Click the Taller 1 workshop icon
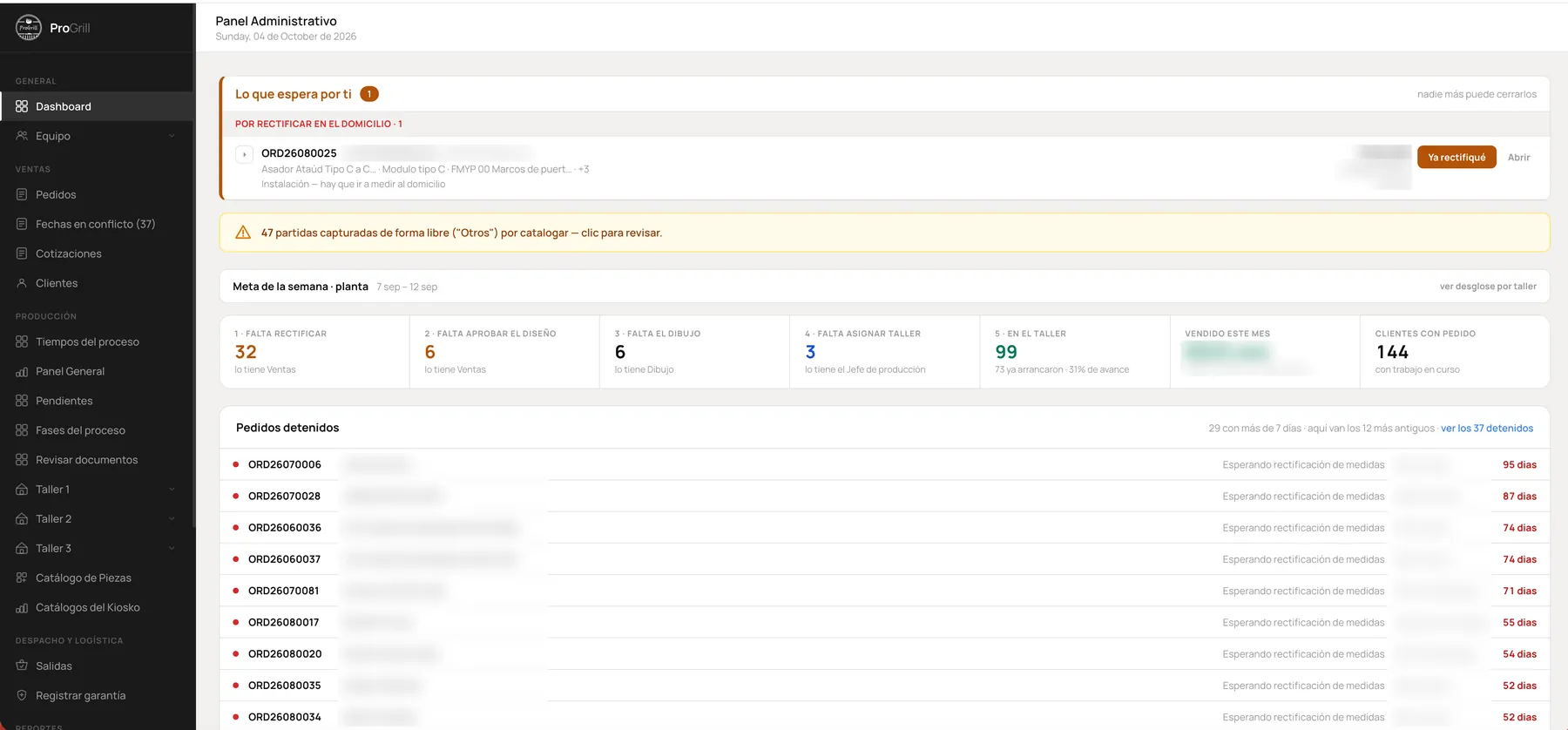1568x730 pixels. [22, 490]
